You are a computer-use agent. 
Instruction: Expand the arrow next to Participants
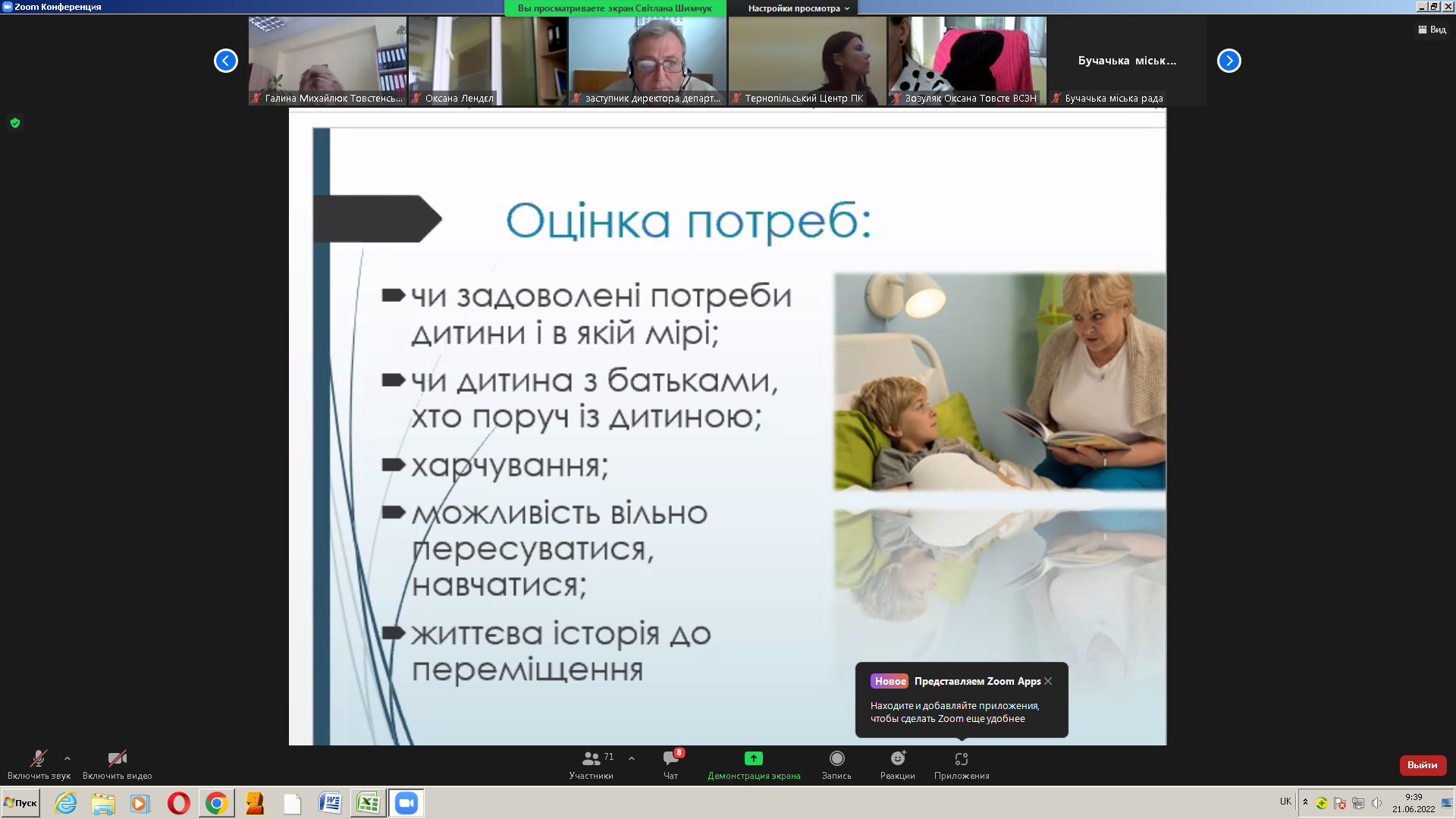pyautogui.click(x=632, y=758)
